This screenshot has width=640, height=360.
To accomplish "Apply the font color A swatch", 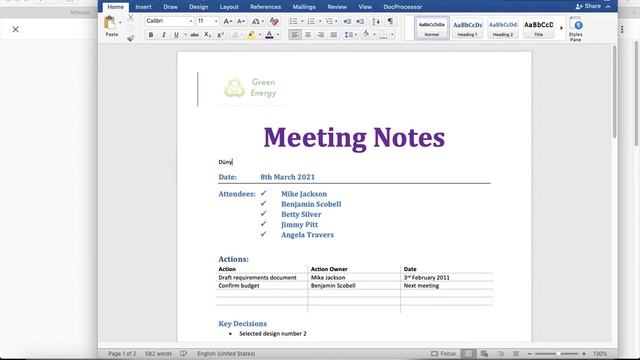I will [269, 35].
